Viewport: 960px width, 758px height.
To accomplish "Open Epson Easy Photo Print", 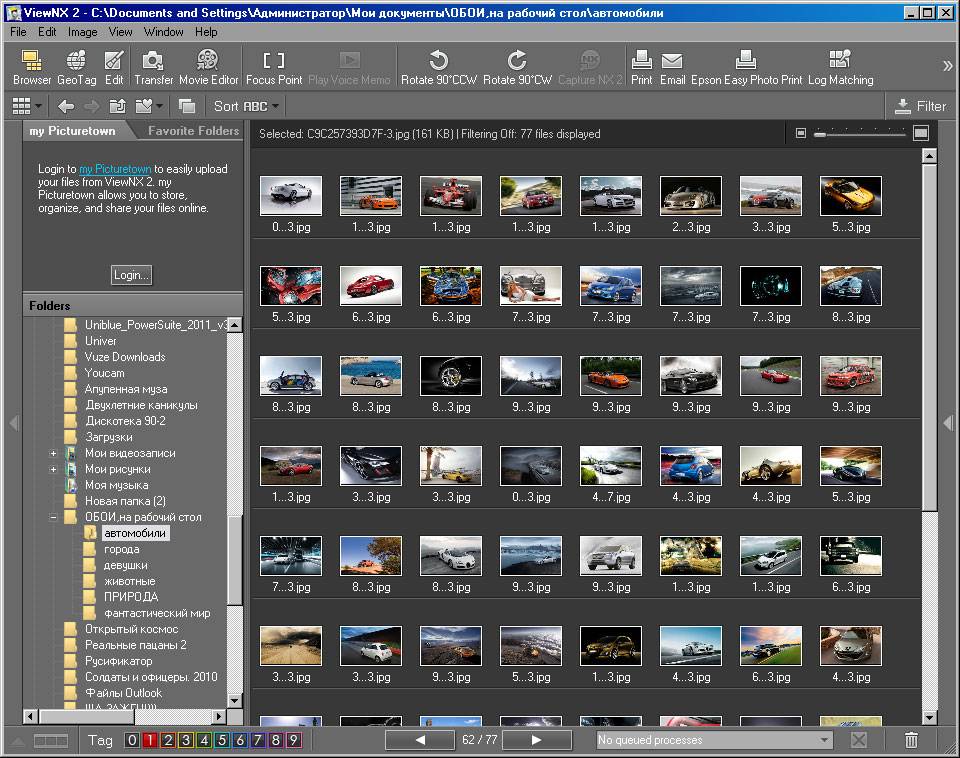I will (746, 67).
